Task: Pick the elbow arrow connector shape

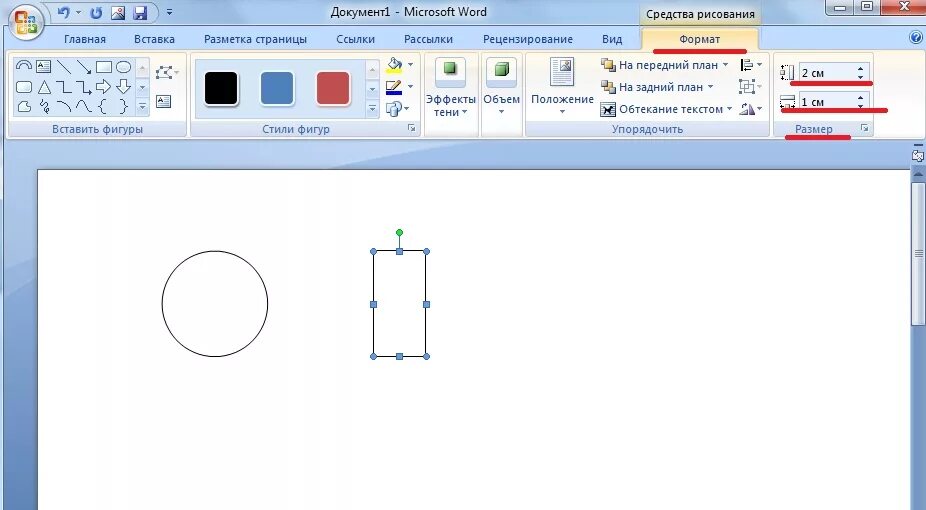Action: click(84, 87)
